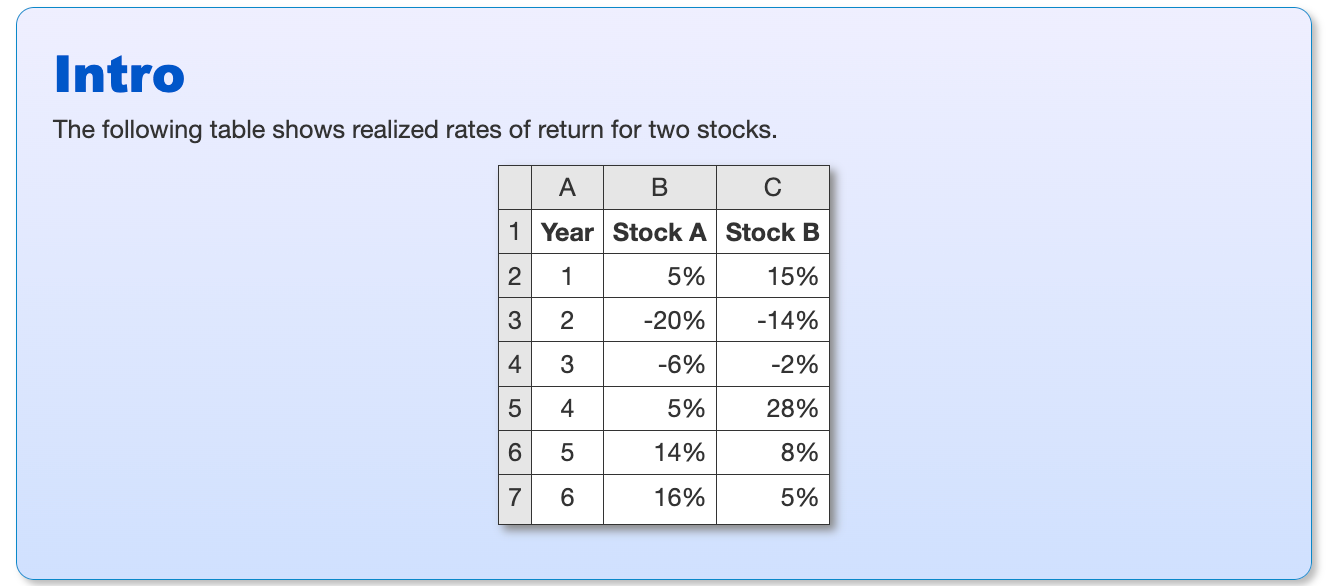Screen dimensions: 1342x586
Task: Select Stock A return of -20%
Action: point(660,320)
